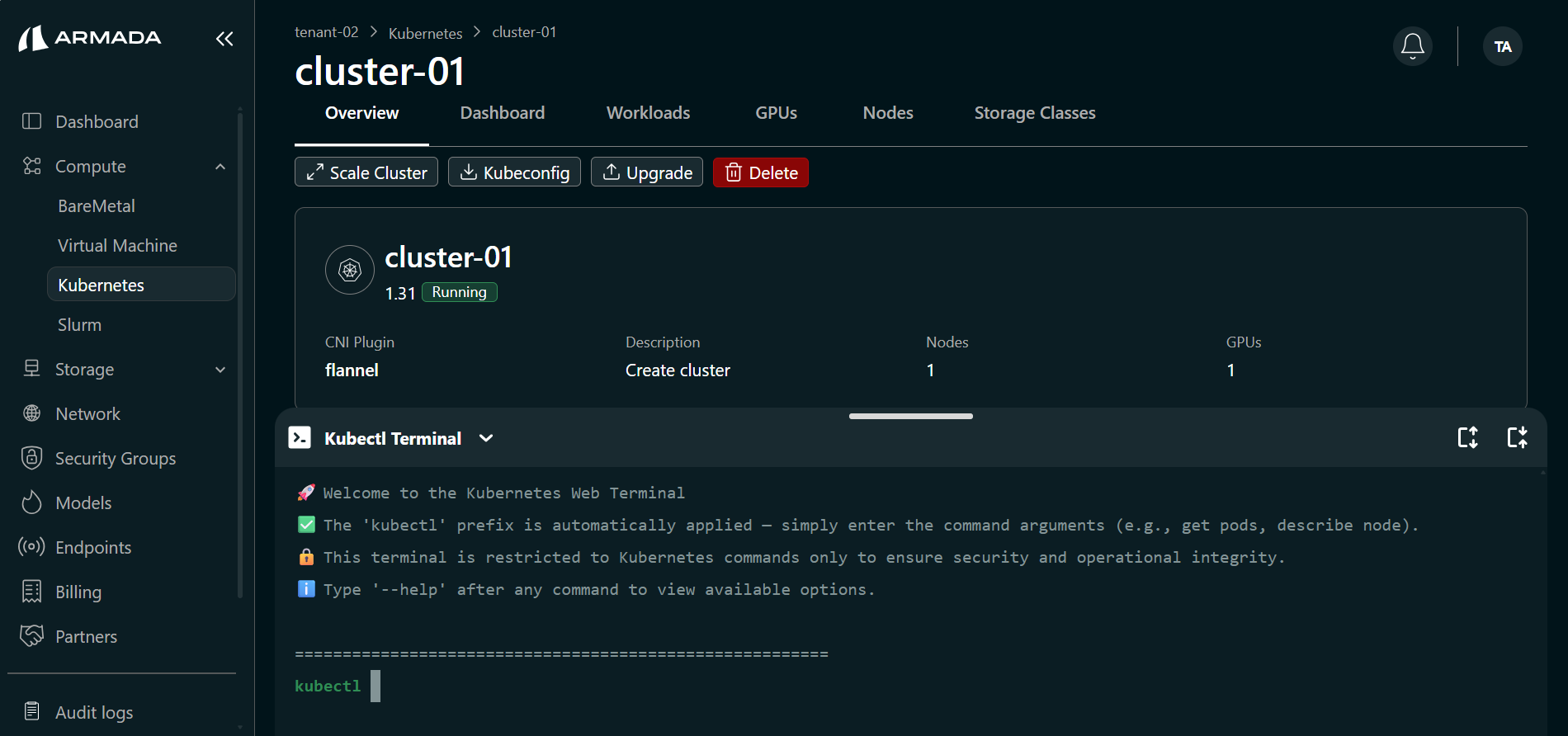Click the Dashboard sidebar icon

coord(31,121)
